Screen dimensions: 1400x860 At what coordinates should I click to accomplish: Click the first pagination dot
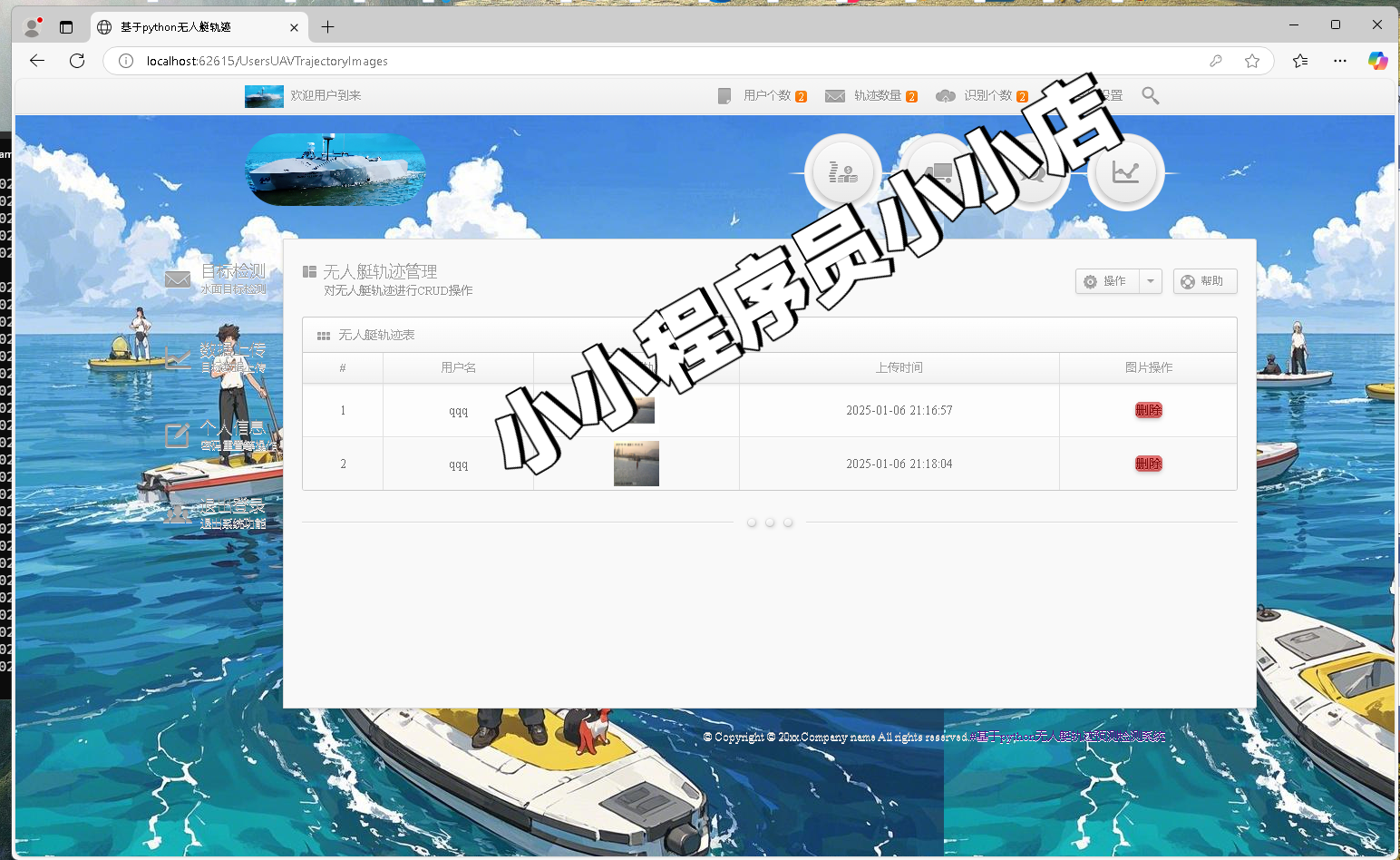752,523
